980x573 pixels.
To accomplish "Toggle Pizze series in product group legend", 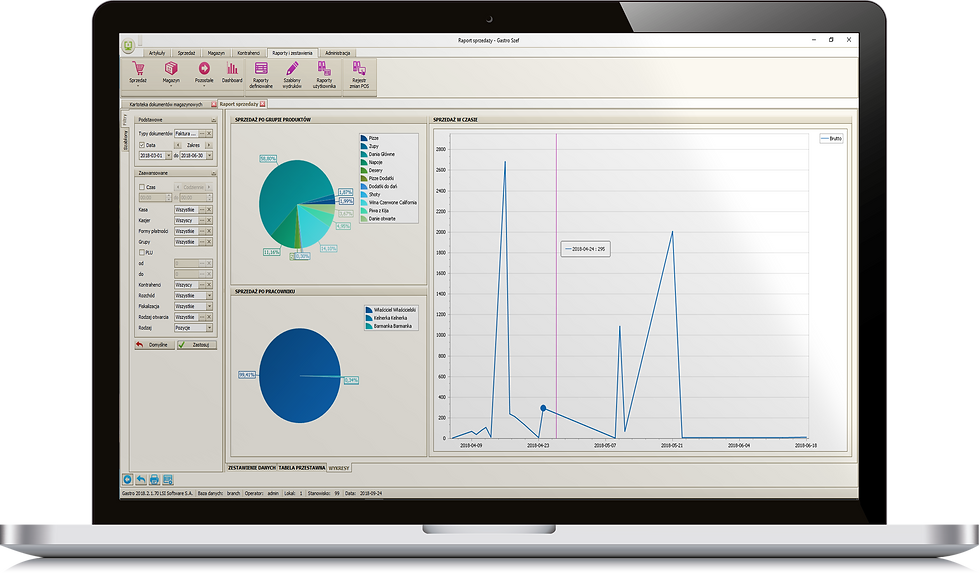I will click(369, 138).
